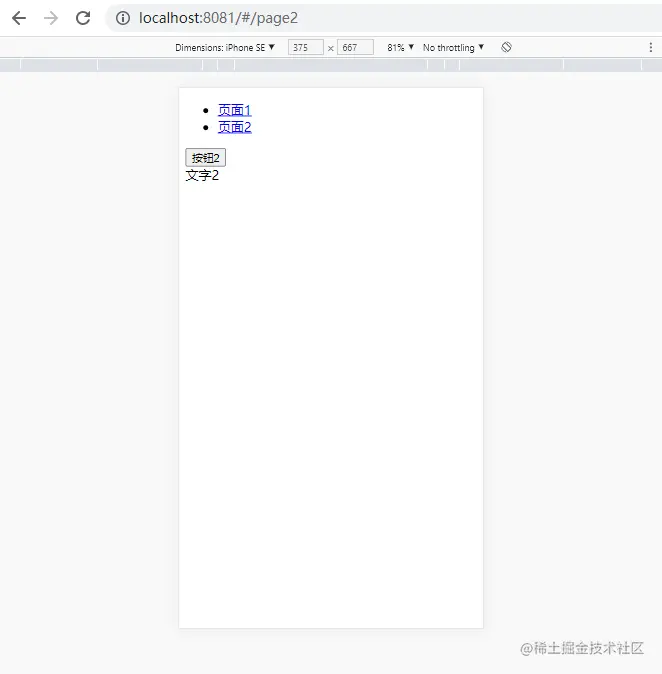Click the media query breakpoint bar

pyautogui.click(x=331, y=65)
